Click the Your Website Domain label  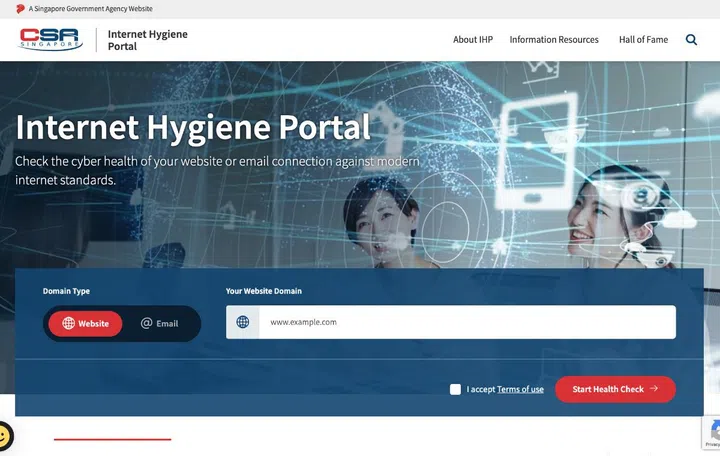264,291
